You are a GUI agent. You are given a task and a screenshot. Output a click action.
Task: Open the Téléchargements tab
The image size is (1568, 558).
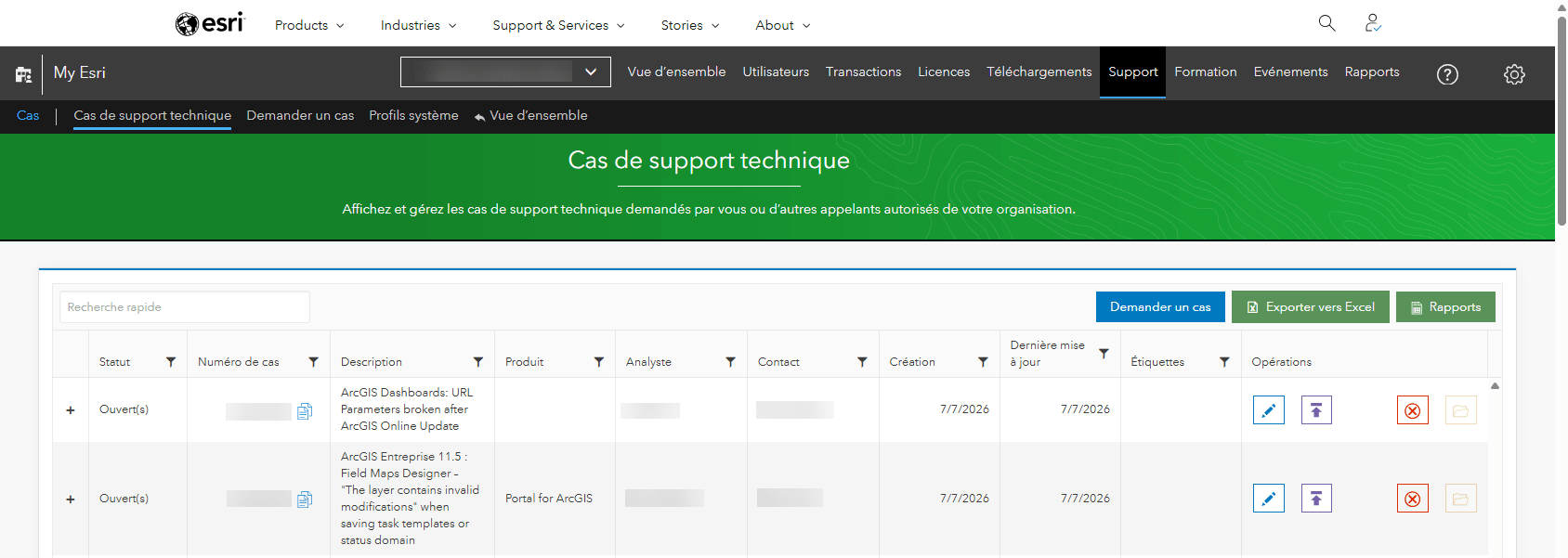click(1039, 72)
